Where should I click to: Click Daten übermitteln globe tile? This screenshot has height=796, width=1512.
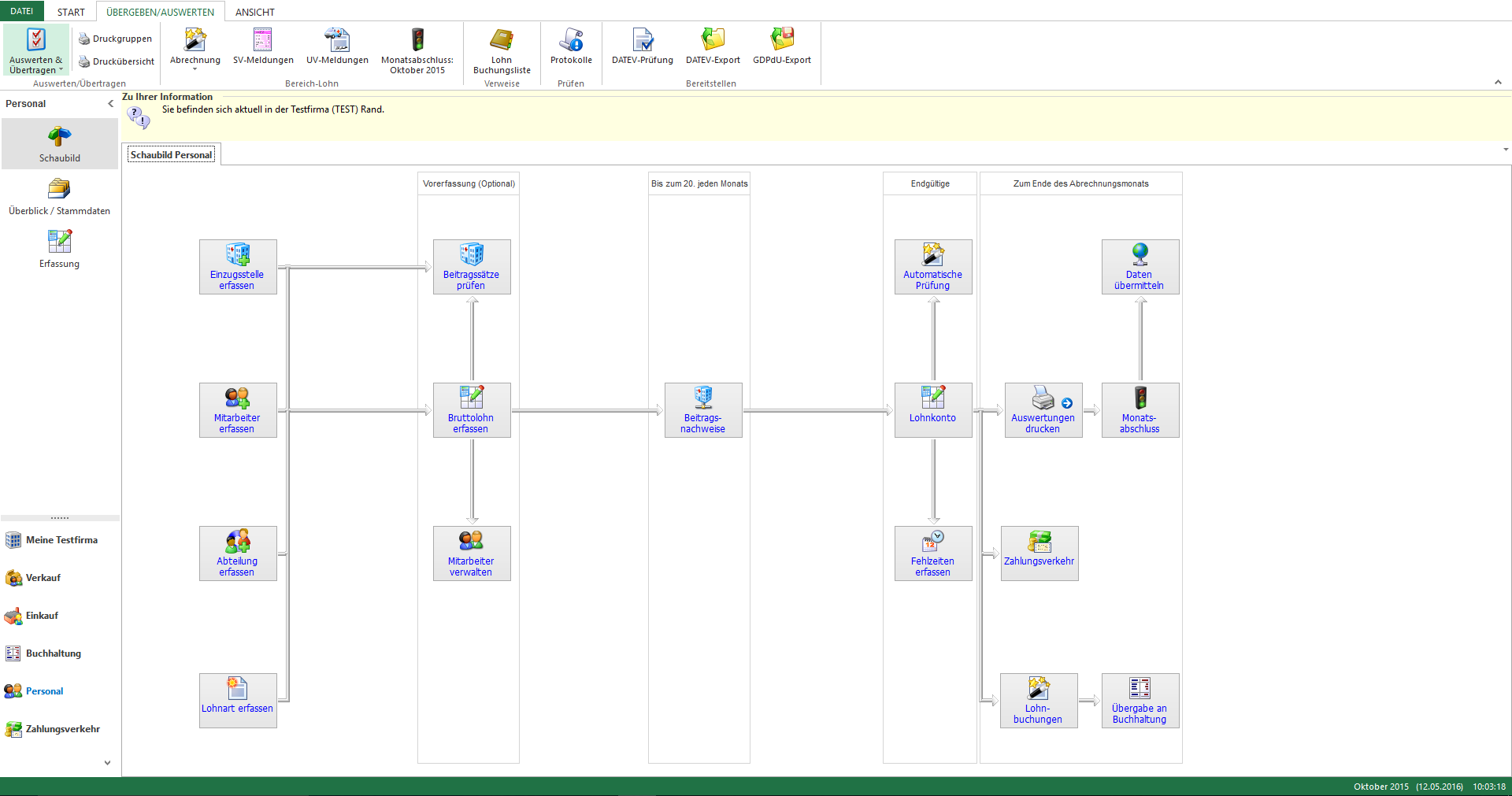coord(1140,267)
